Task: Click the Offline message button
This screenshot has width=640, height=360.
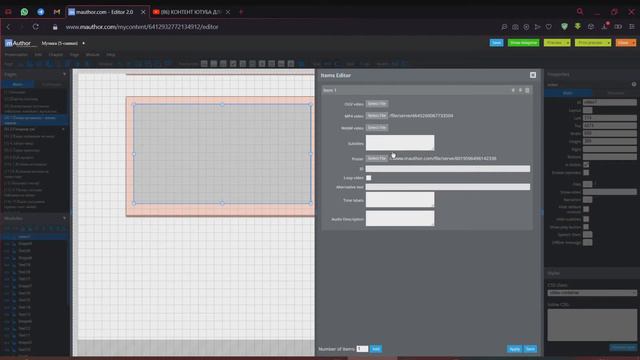Action: (587, 242)
